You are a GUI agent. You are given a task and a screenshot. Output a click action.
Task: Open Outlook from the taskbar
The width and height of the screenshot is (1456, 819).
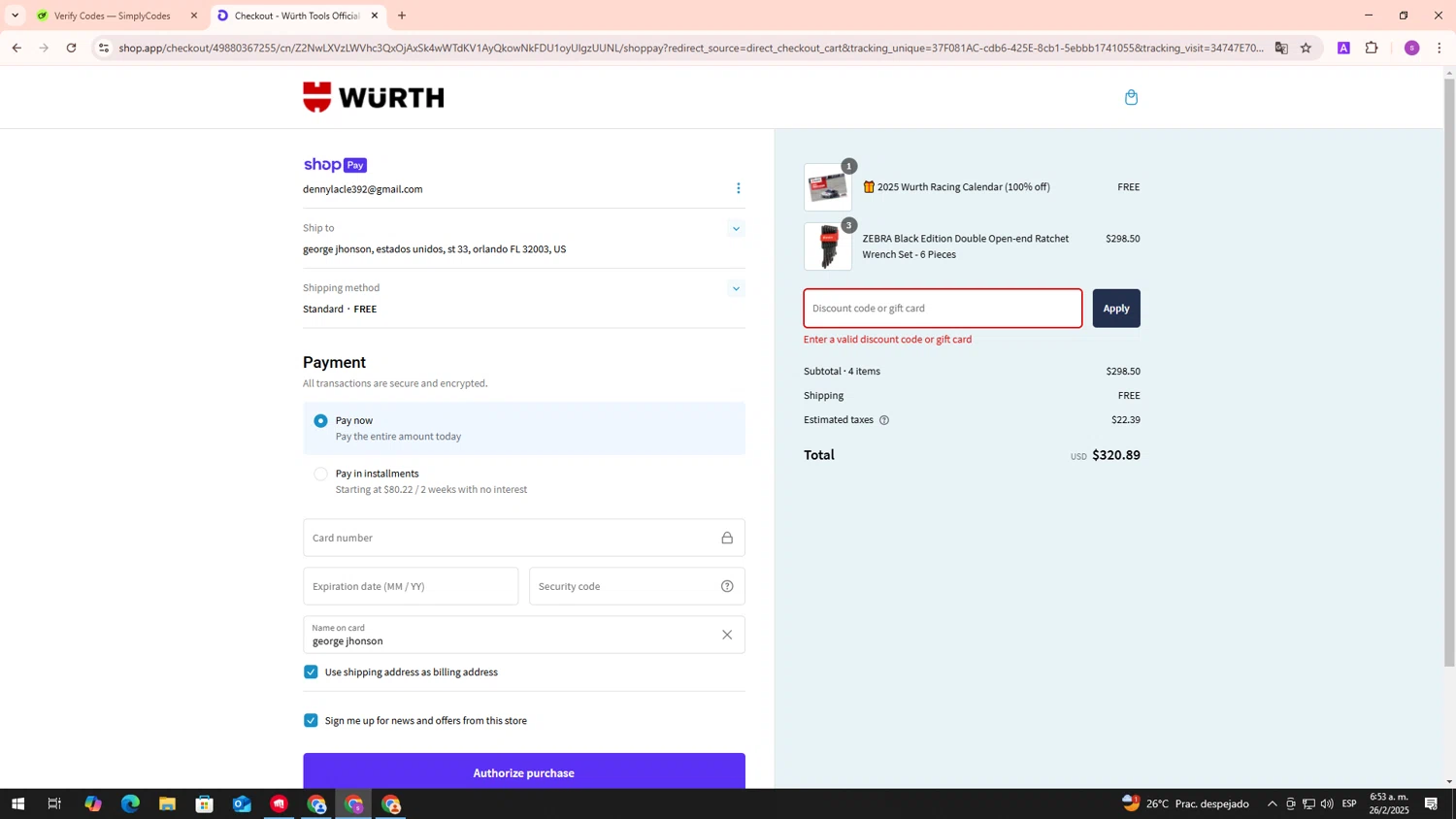tap(242, 803)
